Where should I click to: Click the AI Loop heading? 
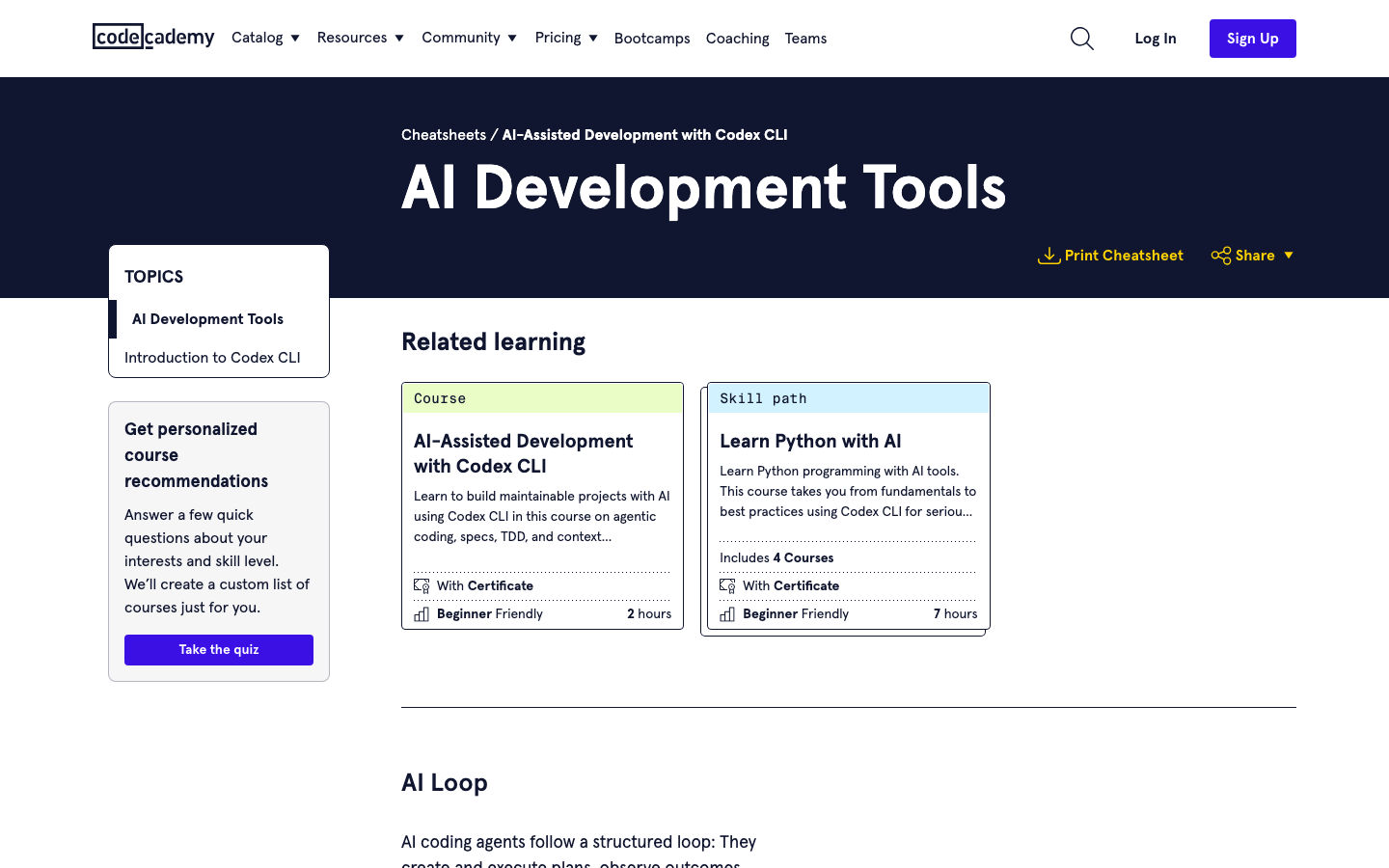tap(445, 783)
